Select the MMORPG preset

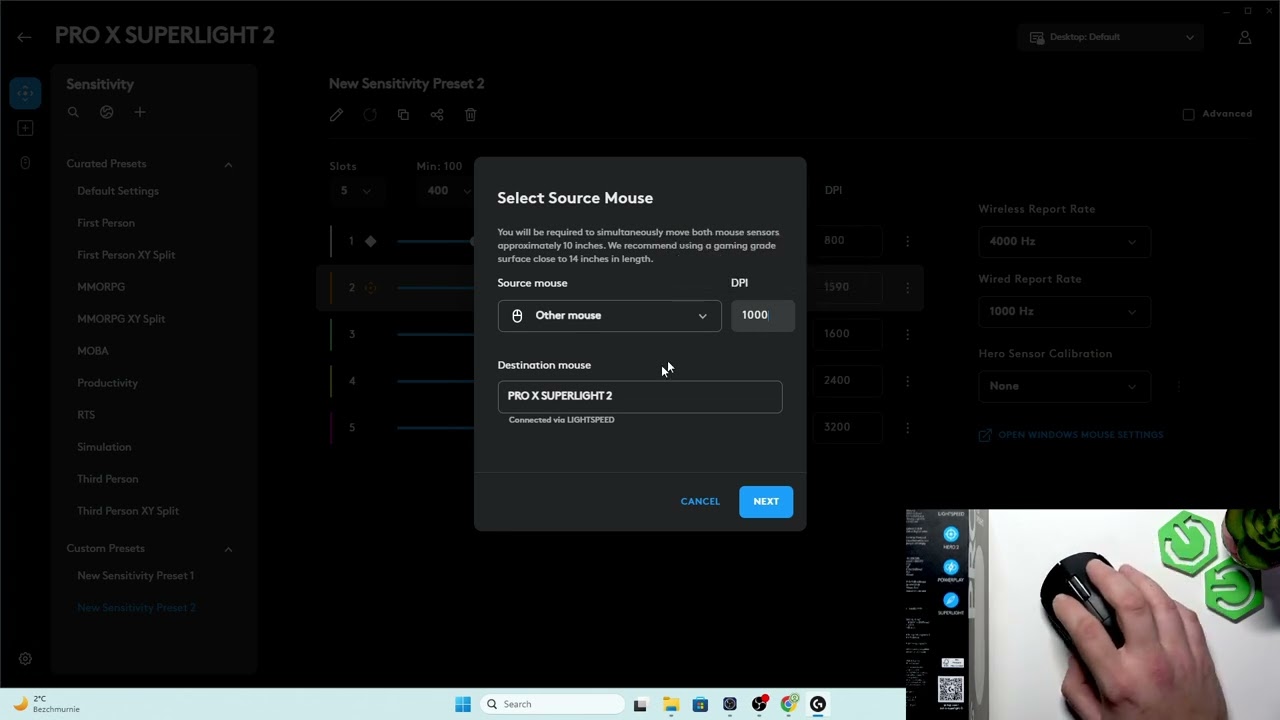101,287
